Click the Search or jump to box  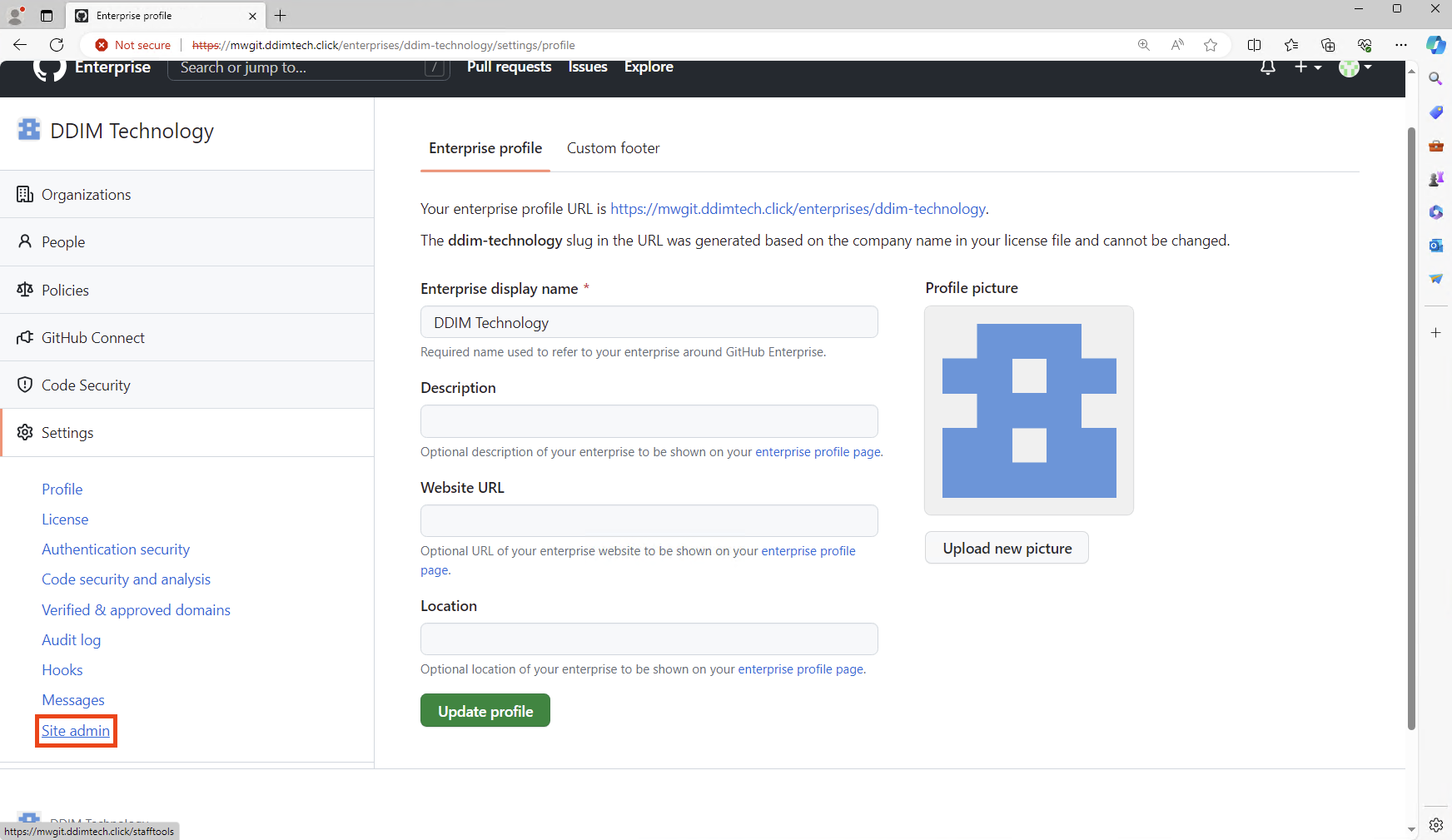[x=309, y=68]
